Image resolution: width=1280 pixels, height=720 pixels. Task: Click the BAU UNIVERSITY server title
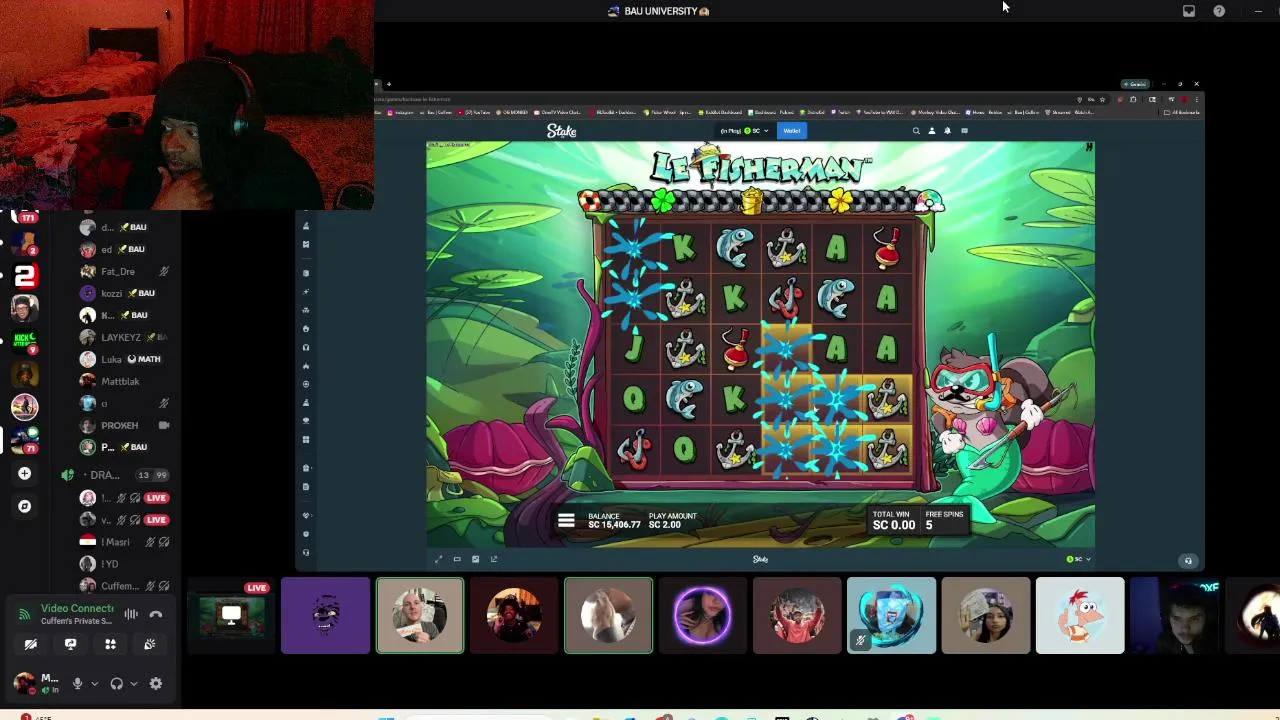click(659, 11)
